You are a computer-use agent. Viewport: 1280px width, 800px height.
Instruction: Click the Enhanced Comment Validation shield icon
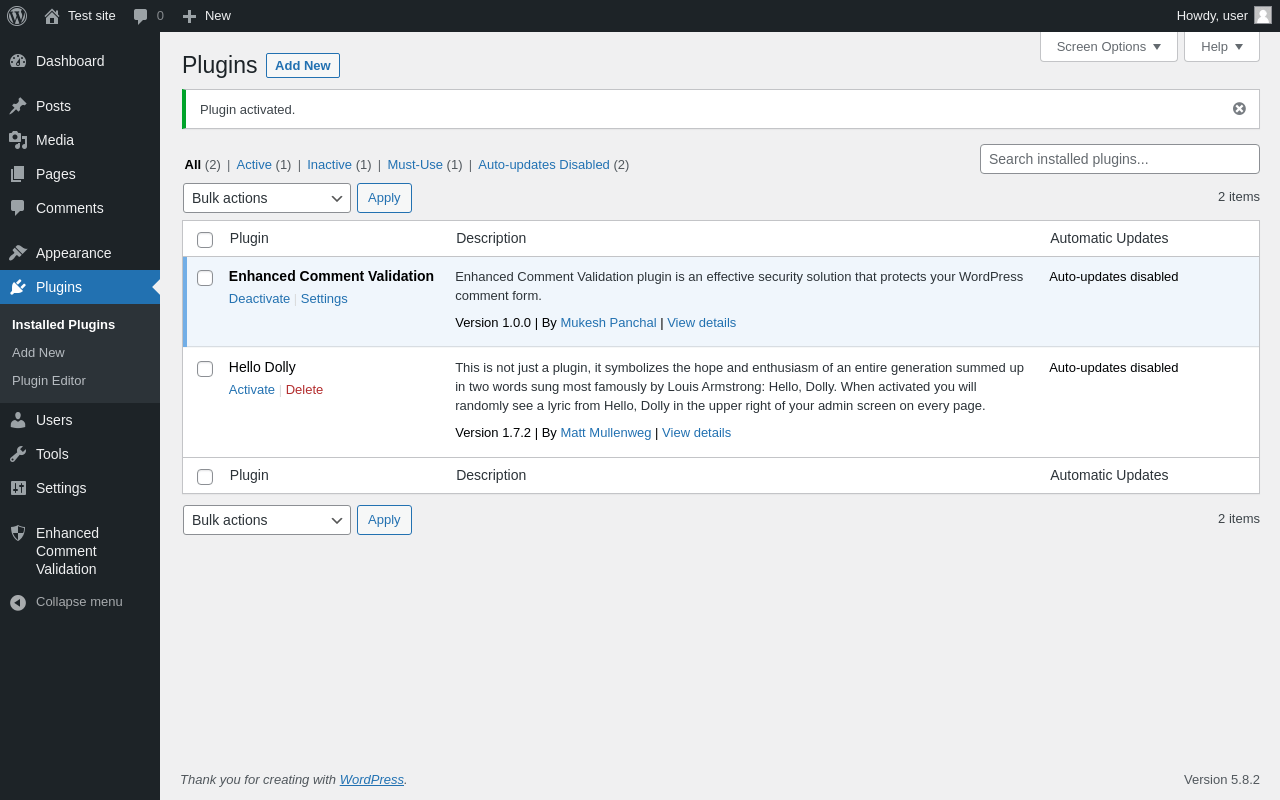(18, 533)
